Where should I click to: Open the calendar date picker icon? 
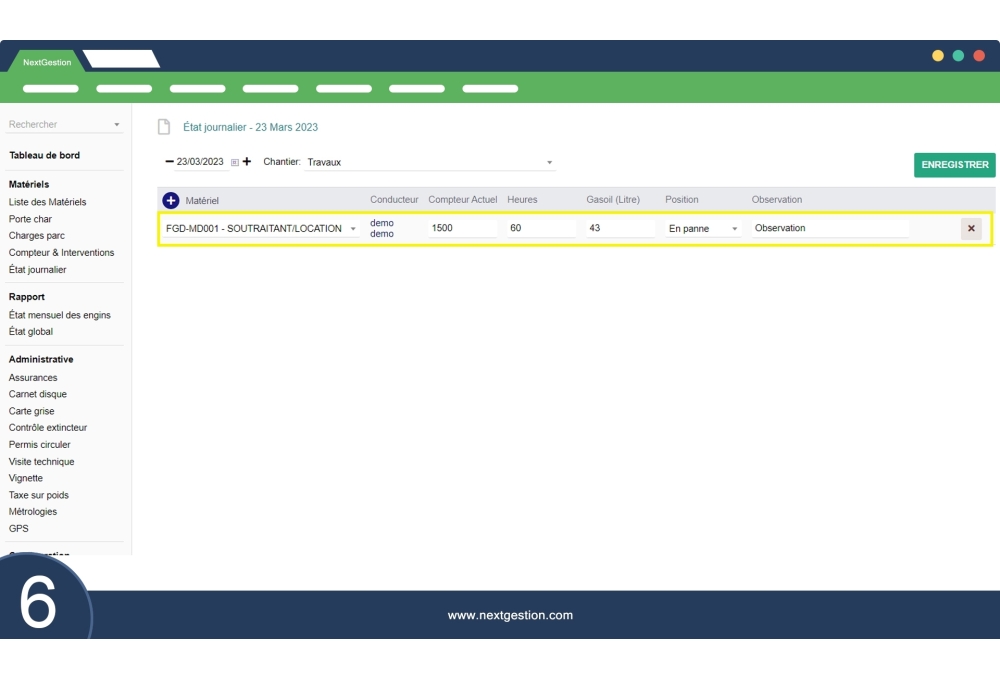point(235,162)
